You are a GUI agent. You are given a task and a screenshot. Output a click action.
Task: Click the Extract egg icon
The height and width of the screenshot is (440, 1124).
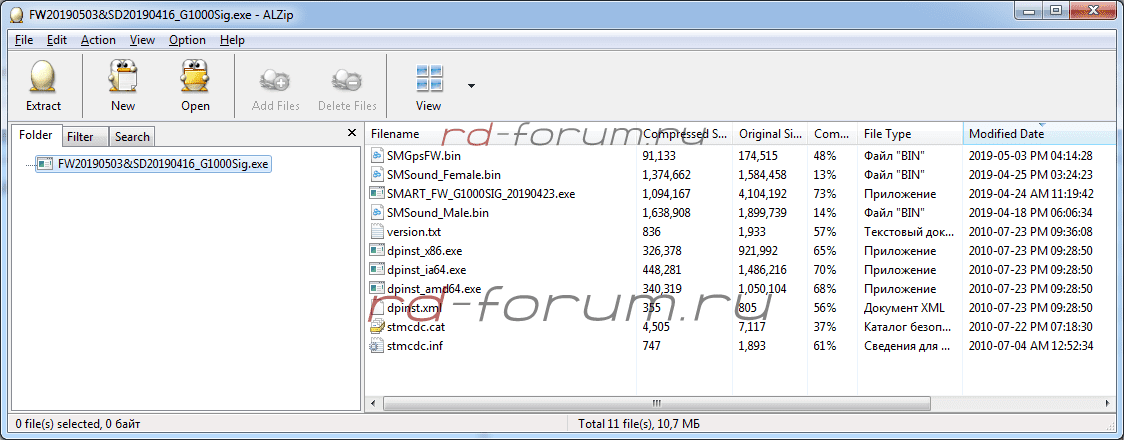click(x=43, y=76)
